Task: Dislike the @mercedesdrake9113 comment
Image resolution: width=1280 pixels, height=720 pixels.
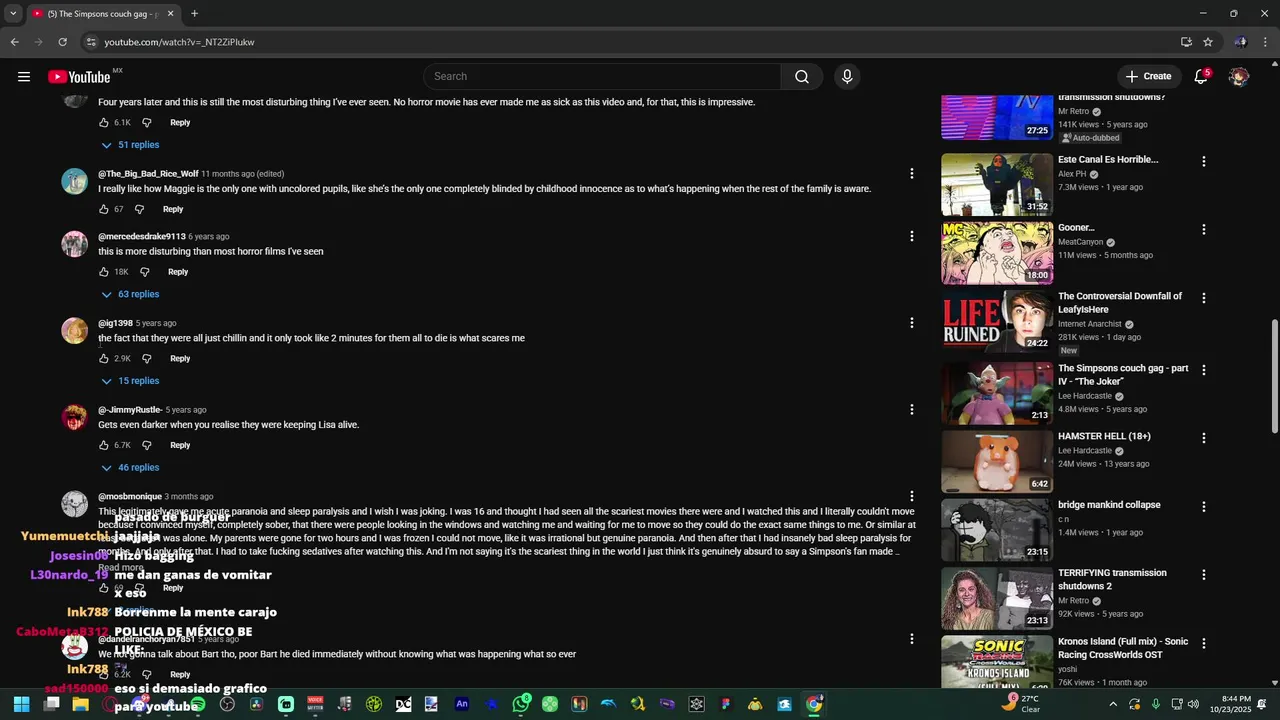Action: click(145, 272)
